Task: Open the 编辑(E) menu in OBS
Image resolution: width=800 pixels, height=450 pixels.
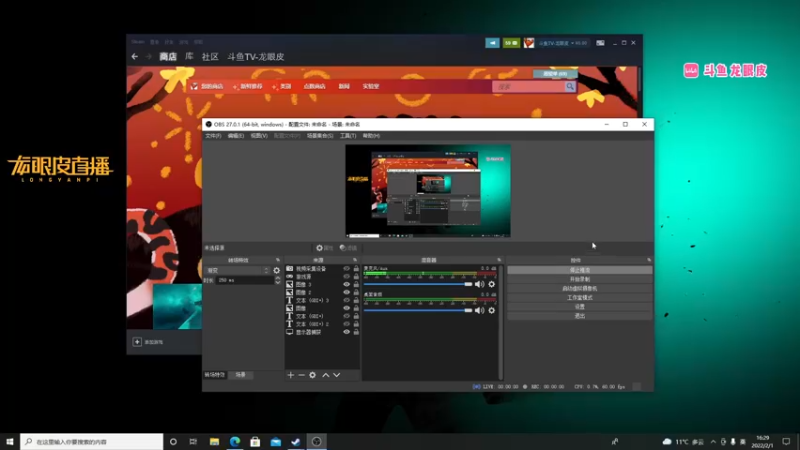Action: coord(236,136)
